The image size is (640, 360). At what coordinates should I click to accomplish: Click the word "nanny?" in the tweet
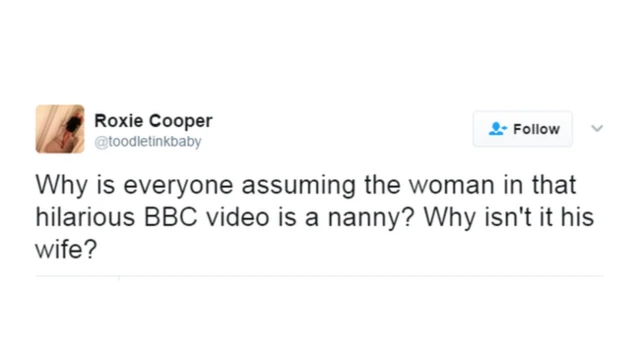371,218
